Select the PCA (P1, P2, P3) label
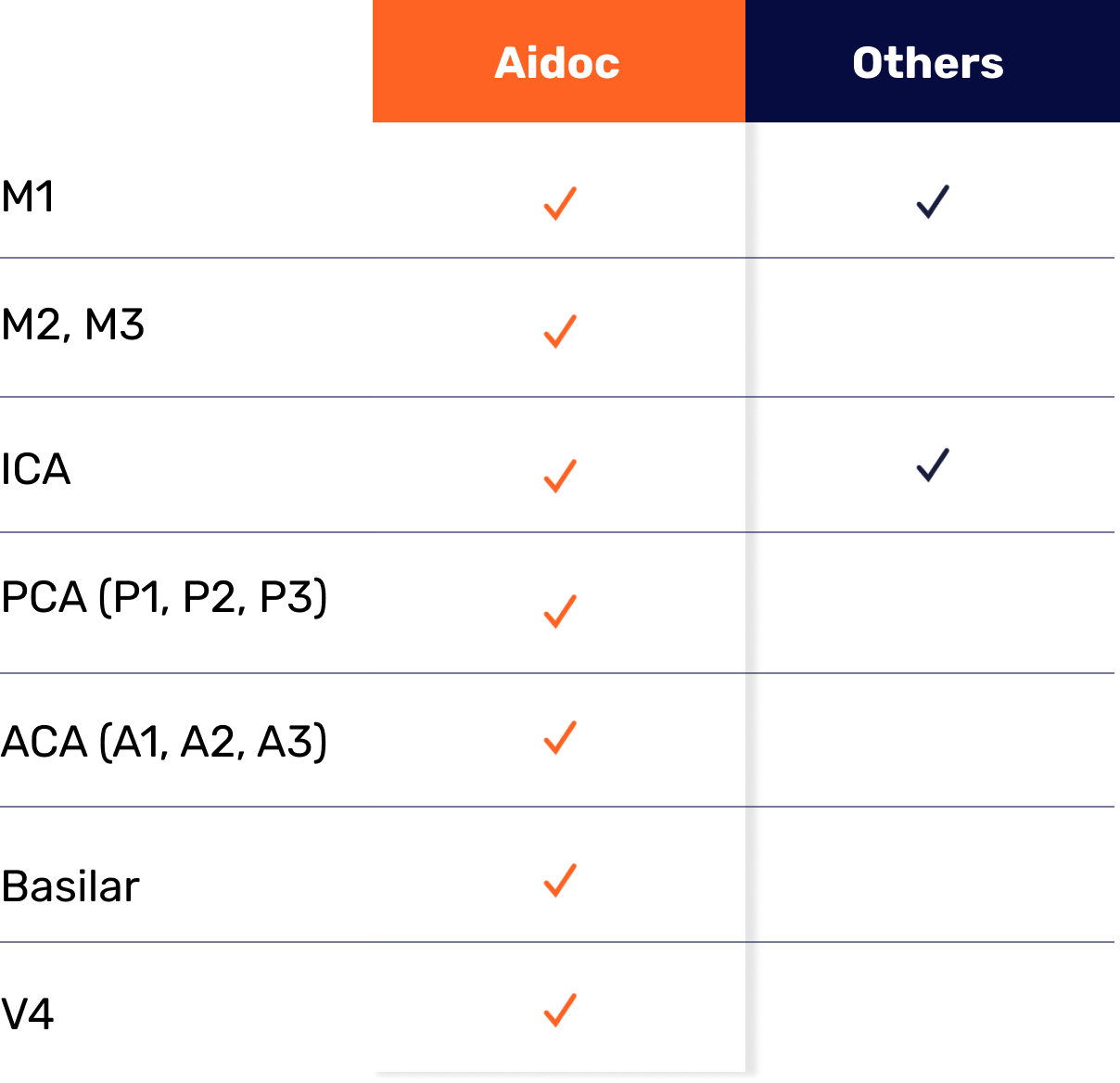Viewport: 1120px width, 1083px height. pos(164,597)
